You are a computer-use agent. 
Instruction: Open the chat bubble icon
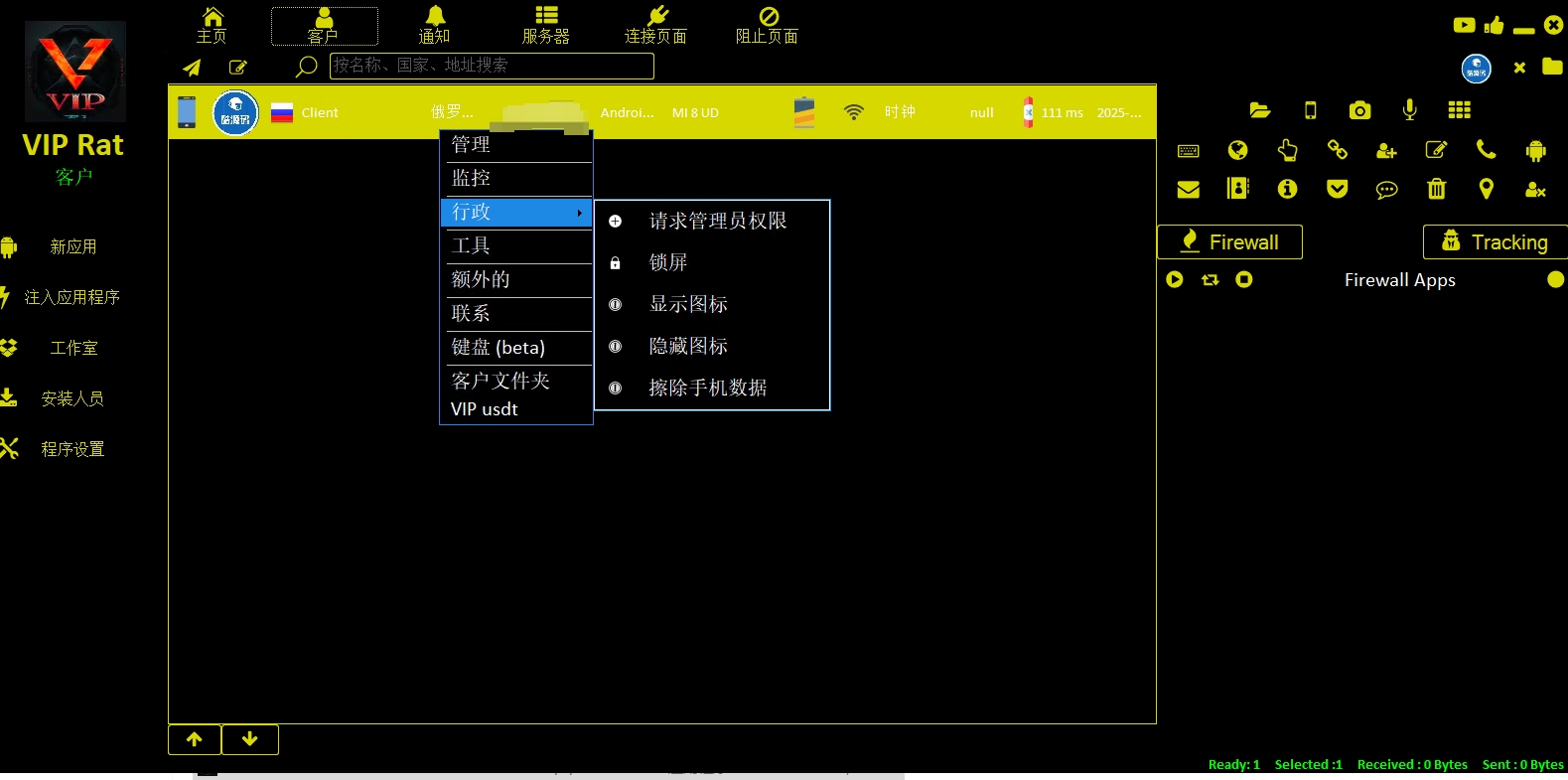[x=1386, y=190]
